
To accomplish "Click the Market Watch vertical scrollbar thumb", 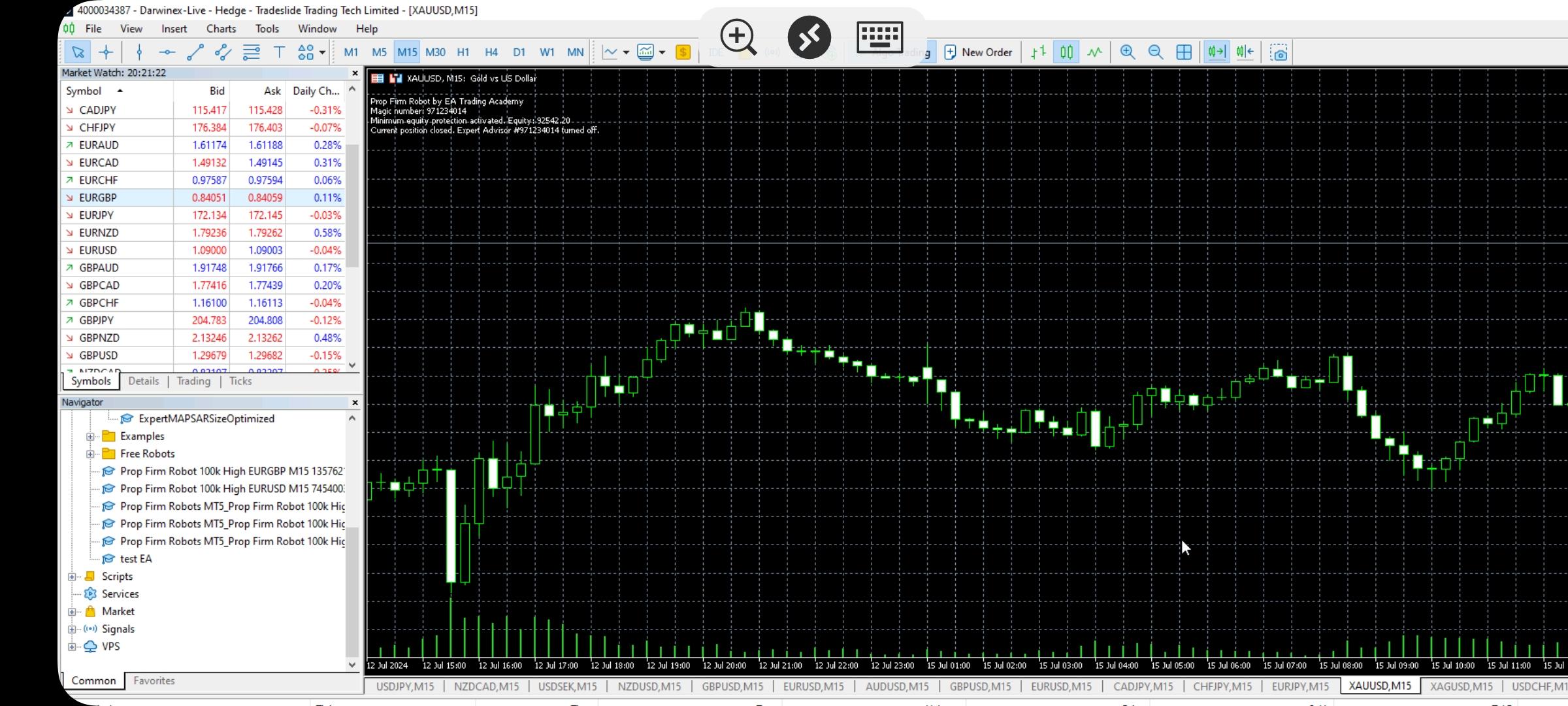I will tap(352, 206).
